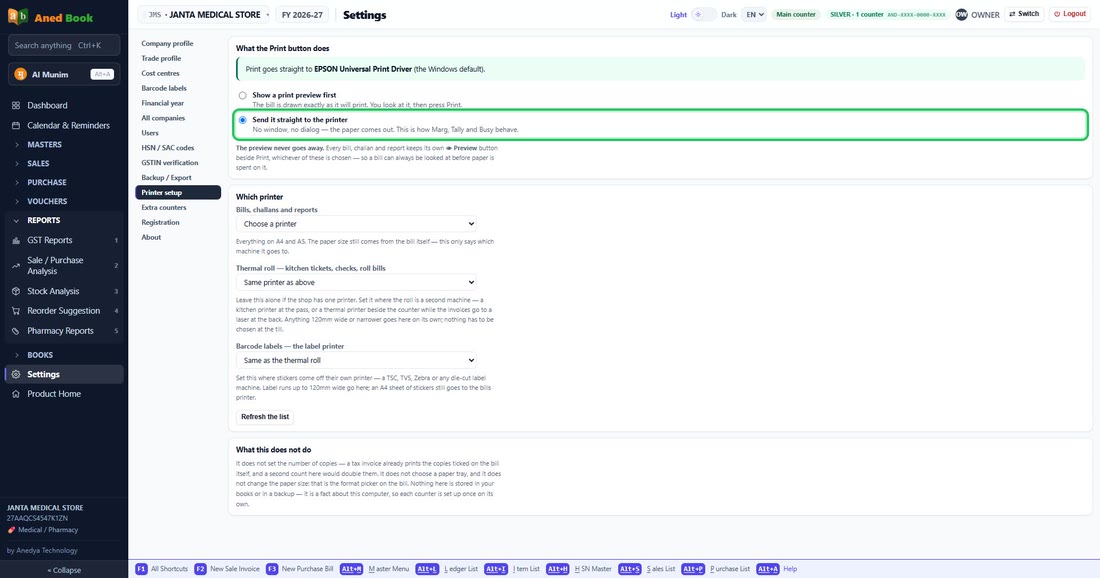Click the Sale / Purchase Analysis trend icon
Image resolution: width=1100 pixels, height=578 pixels.
click(x=16, y=265)
